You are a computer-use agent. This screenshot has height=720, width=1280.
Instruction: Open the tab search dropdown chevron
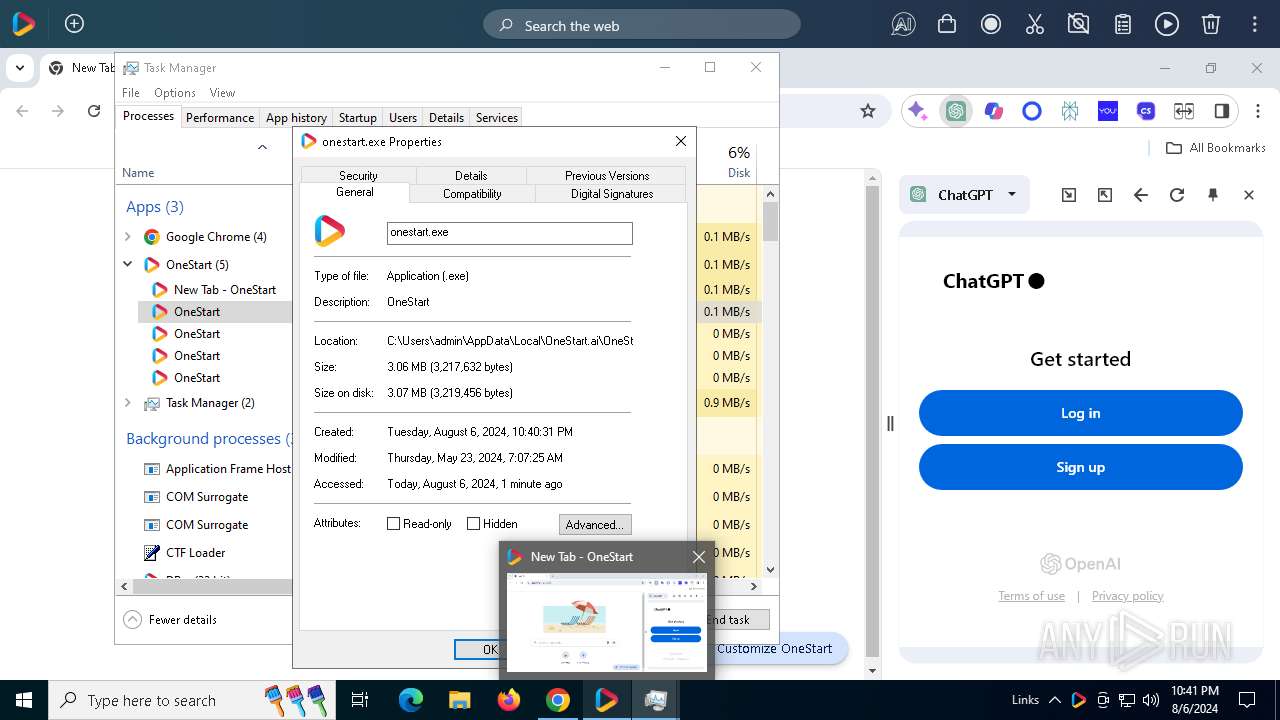pyautogui.click(x=19, y=68)
